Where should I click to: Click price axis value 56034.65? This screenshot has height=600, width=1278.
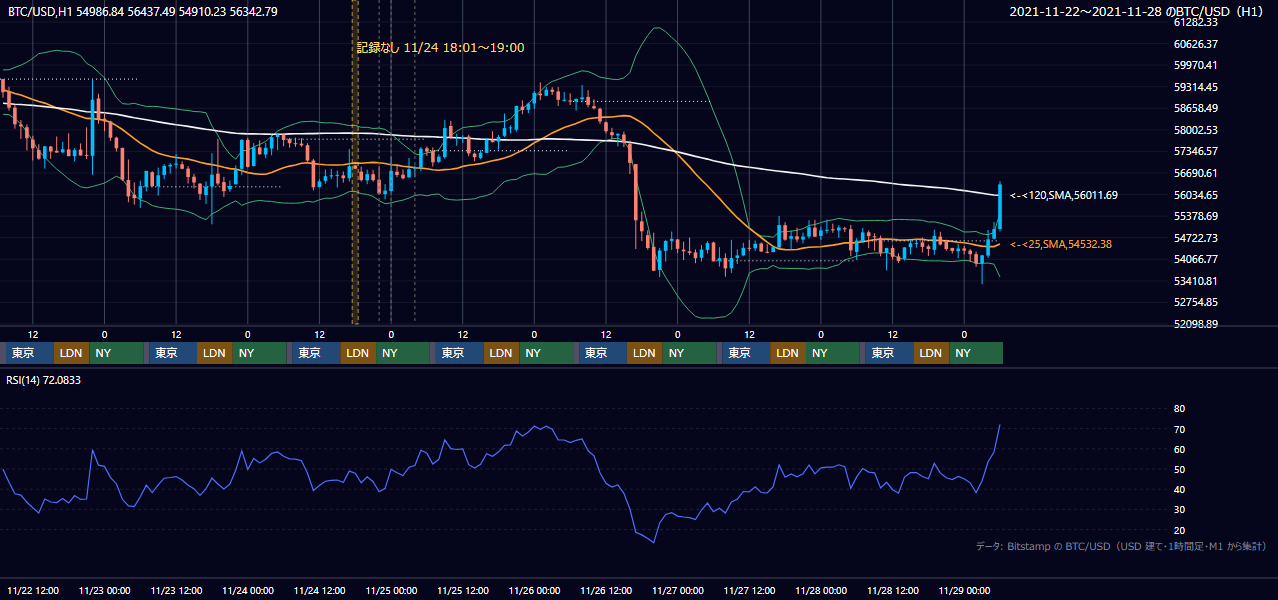(x=1195, y=195)
